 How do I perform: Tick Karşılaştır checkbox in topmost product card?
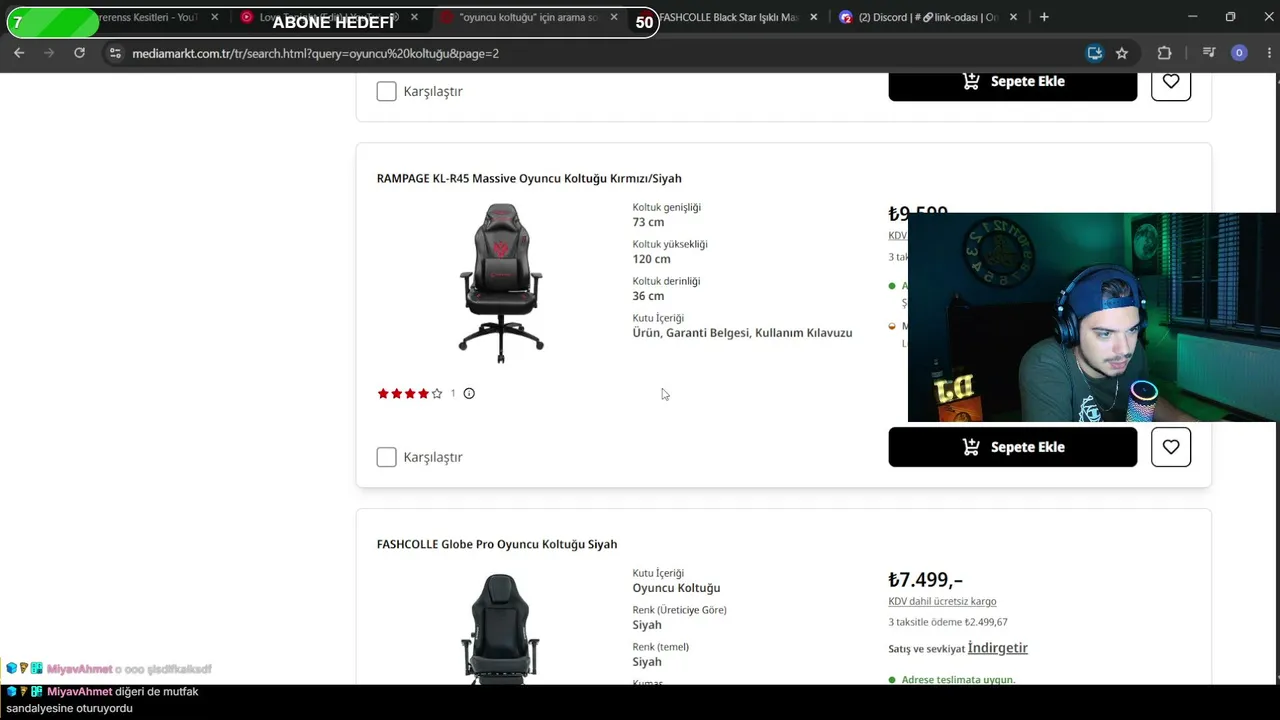tap(386, 91)
